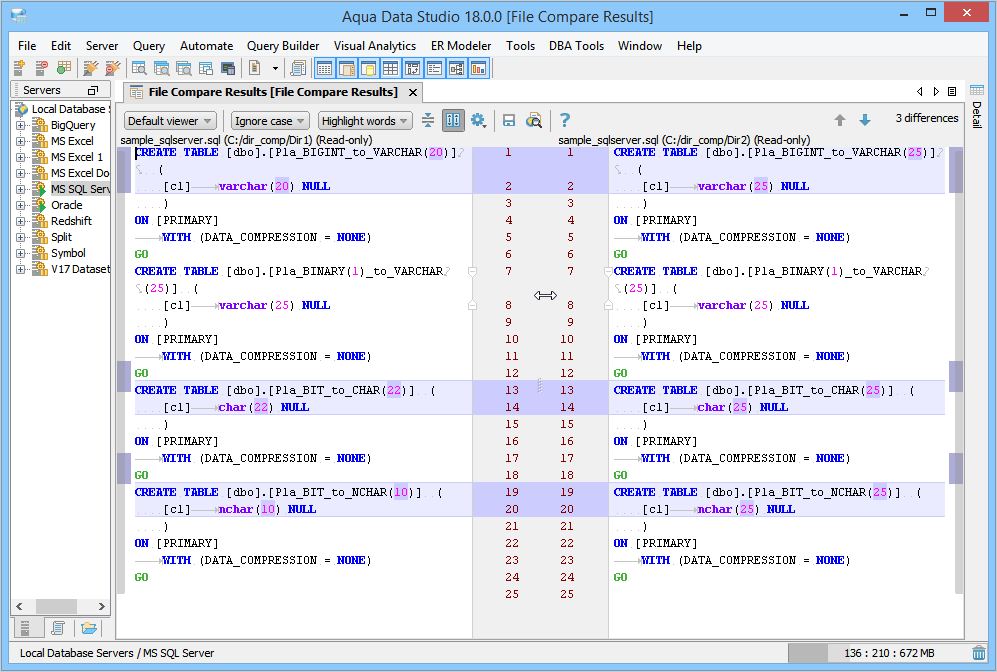Click the first bottom tab icon in the Servers panel
Image resolution: width=997 pixels, height=672 pixels.
(25, 628)
